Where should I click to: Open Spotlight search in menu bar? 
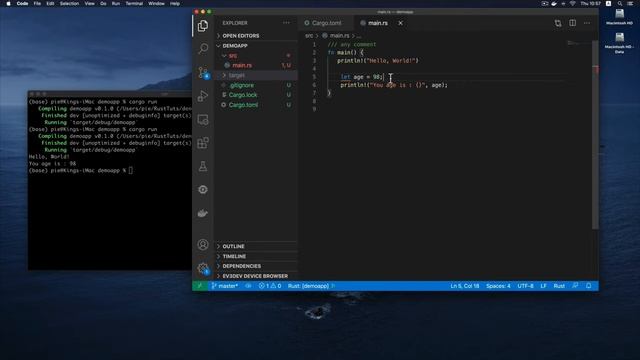pos(620,3)
